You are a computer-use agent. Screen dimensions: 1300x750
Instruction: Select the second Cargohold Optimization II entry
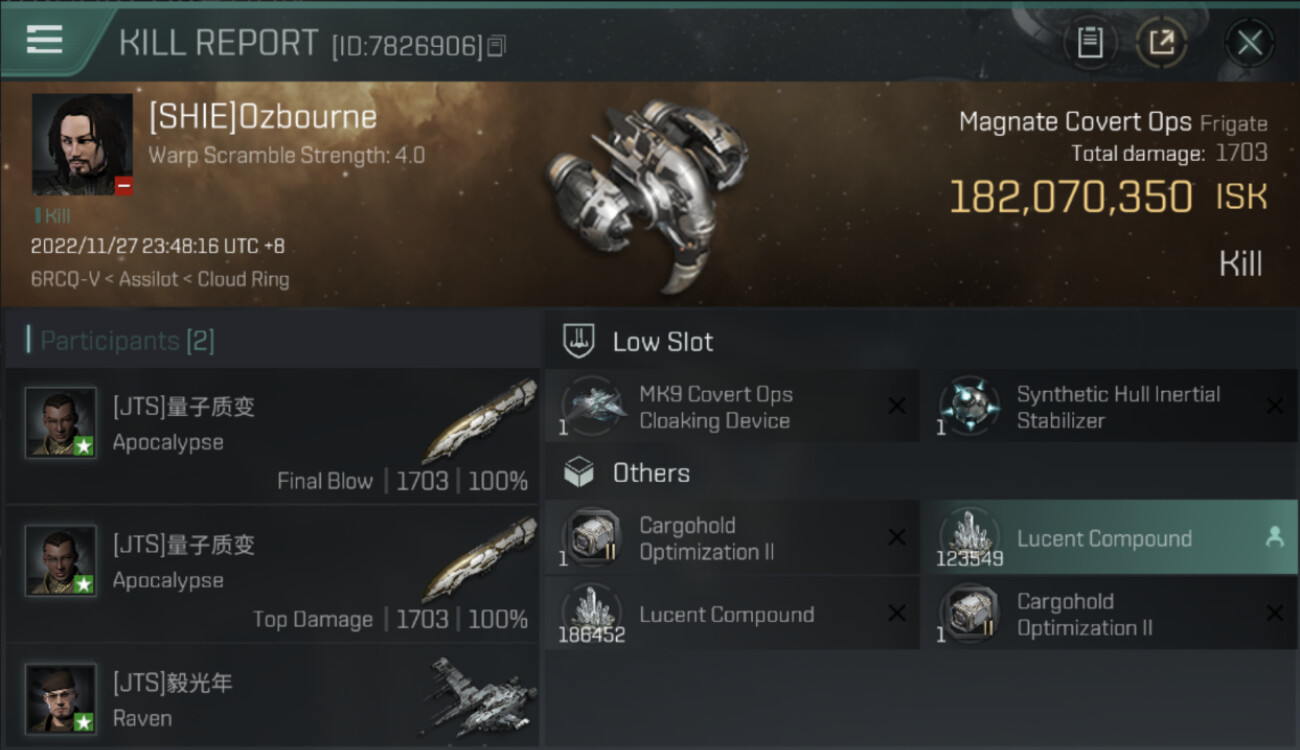(x=1110, y=614)
